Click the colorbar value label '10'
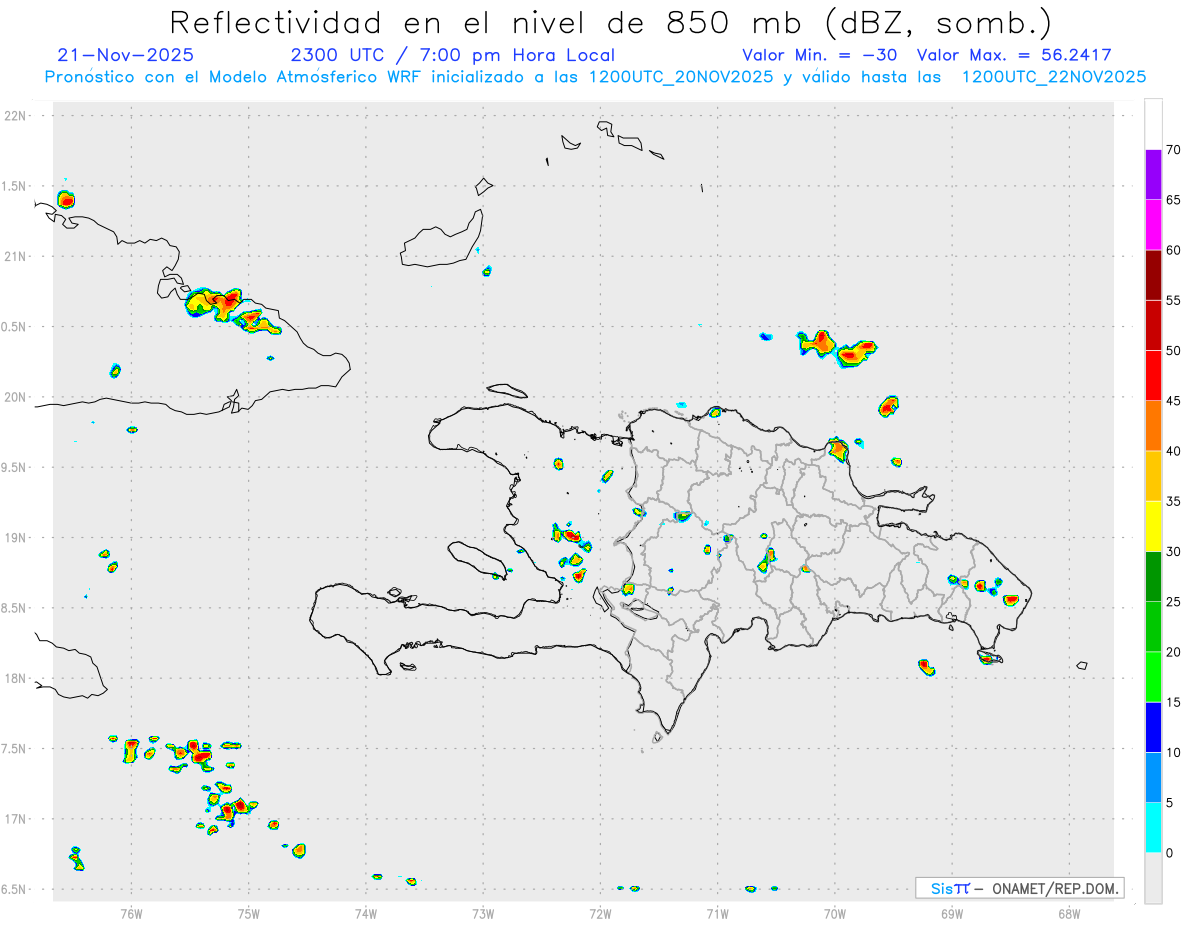Screen dimensions: 1200x927 (1174, 753)
